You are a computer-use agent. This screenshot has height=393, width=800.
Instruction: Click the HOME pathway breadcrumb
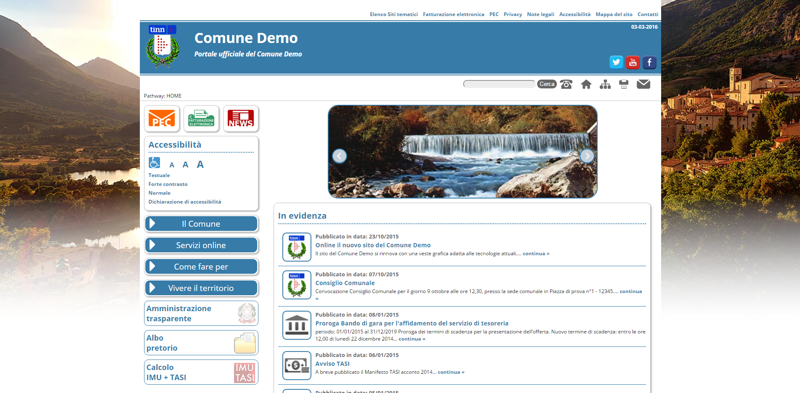pyautogui.click(x=174, y=96)
